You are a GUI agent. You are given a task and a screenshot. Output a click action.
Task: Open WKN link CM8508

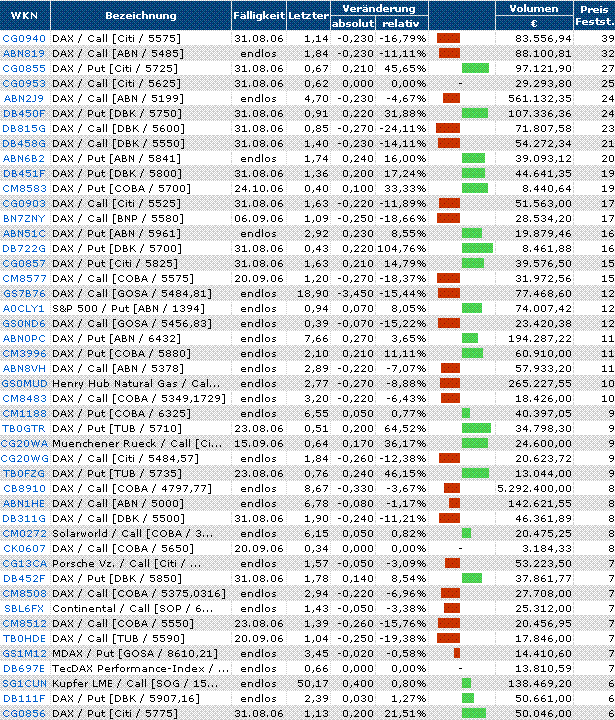pos(24,594)
